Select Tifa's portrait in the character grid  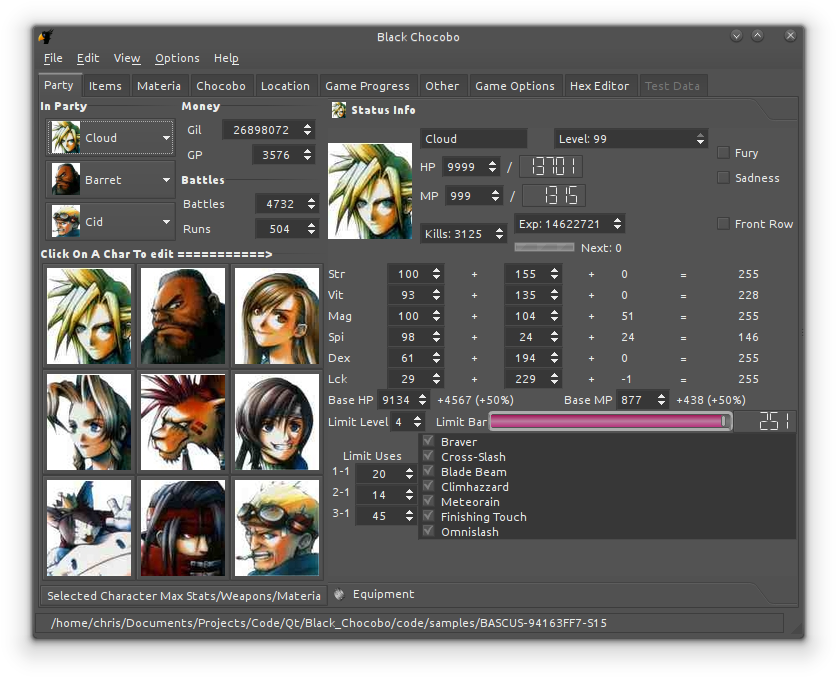coord(276,316)
